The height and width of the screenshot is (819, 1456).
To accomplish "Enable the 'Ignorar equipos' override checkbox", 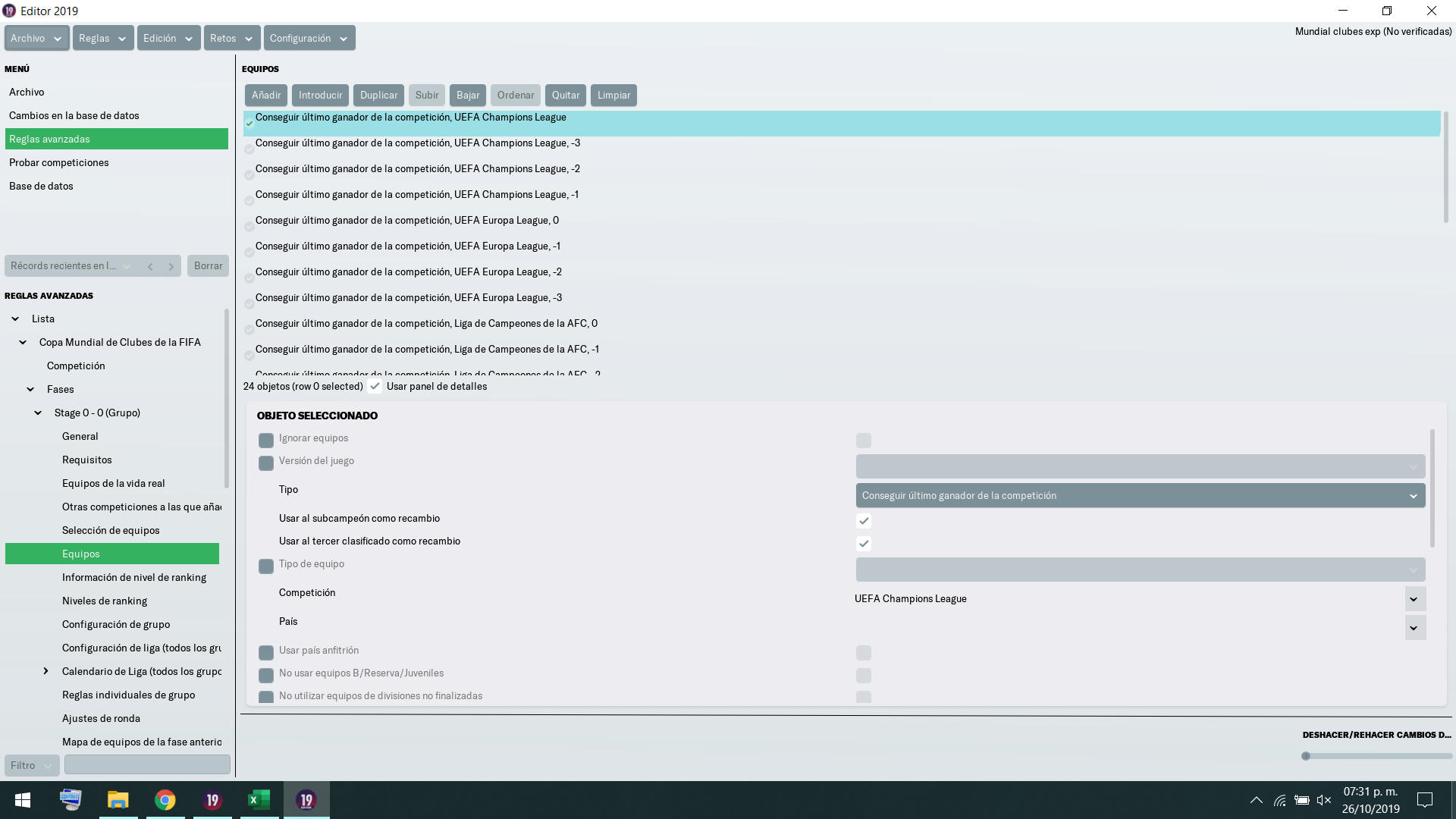I will point(266,441).
